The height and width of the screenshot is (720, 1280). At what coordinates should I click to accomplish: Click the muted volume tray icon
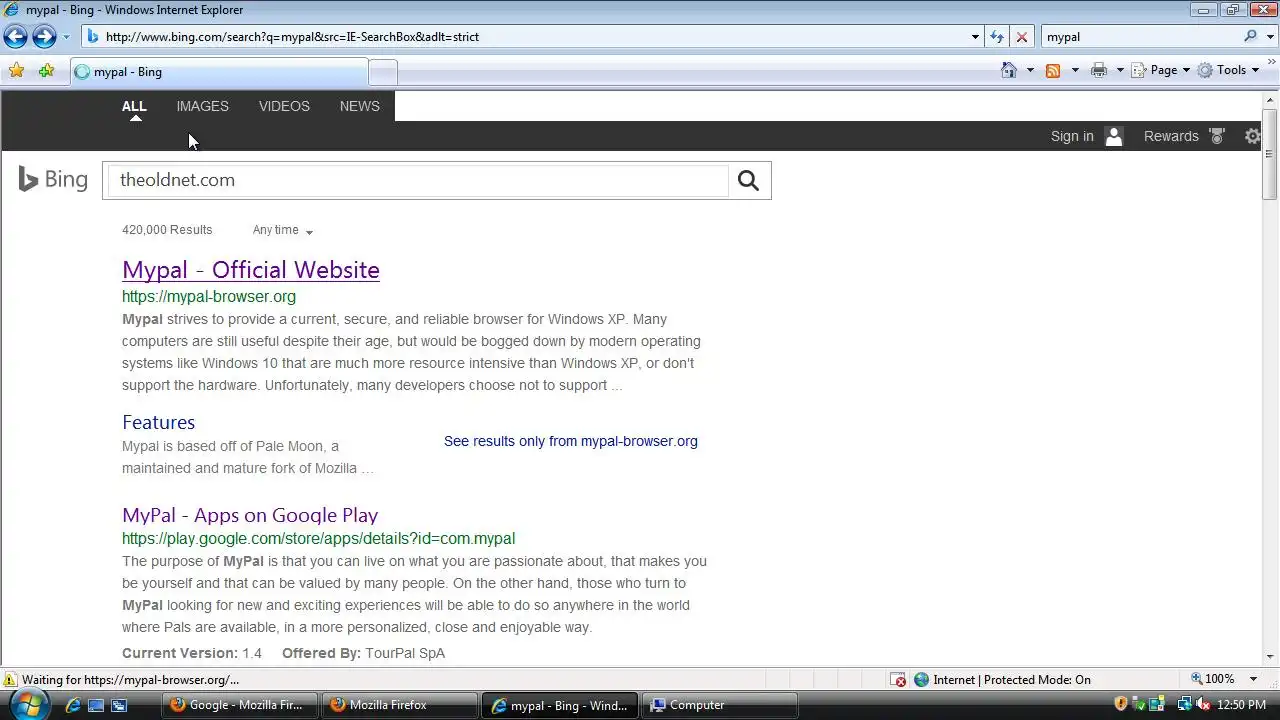tap(1201, 704)
